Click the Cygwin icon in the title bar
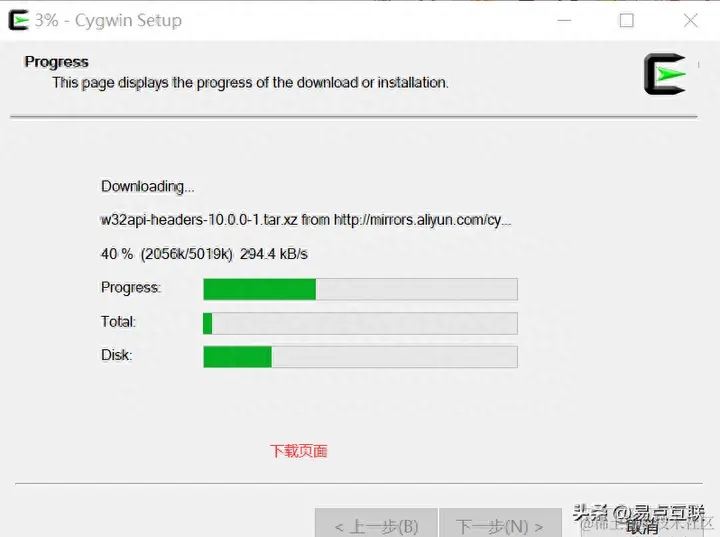The image size is (720, 537). click(x=19, y=20)
